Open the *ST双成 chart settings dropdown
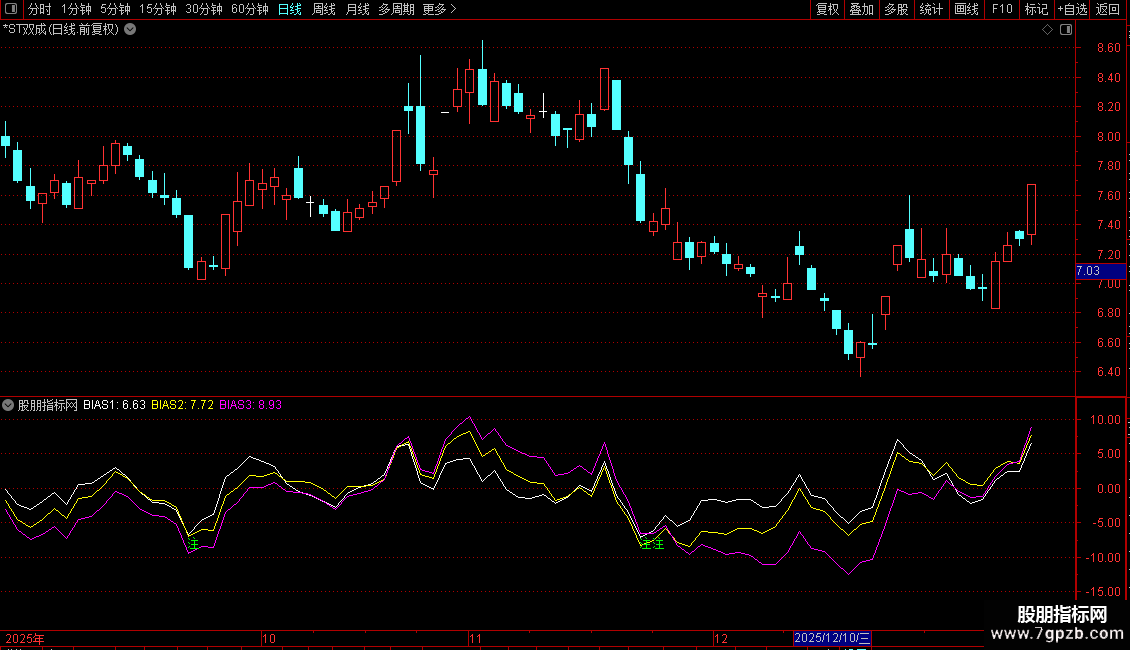Viewport: 1130px width, 650px height. click(130, 30)
